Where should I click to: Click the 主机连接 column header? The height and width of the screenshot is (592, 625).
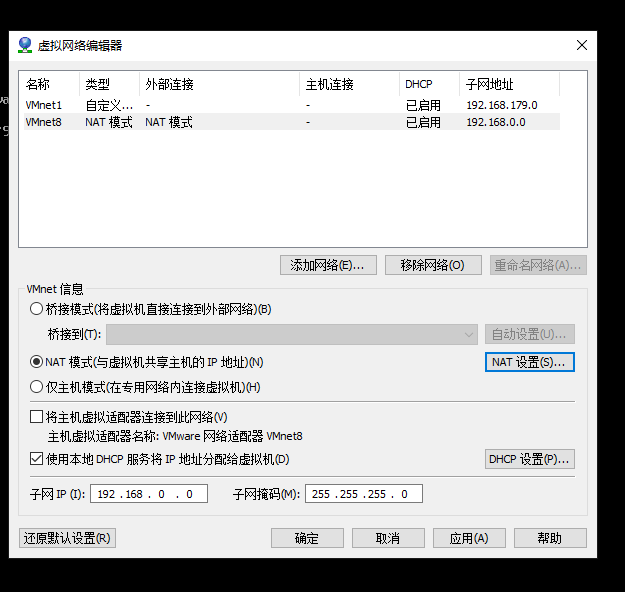[349, 84]
